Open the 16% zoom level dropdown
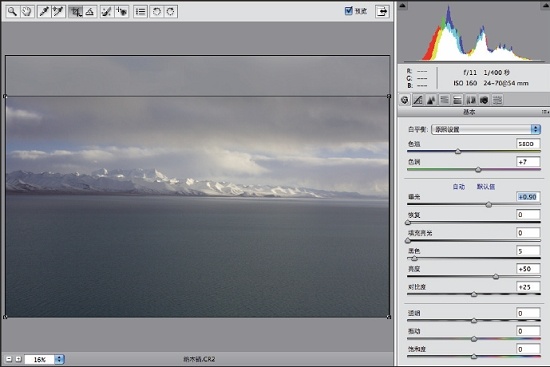Viewport: 550px width, 367px height. tap(59, 359)
